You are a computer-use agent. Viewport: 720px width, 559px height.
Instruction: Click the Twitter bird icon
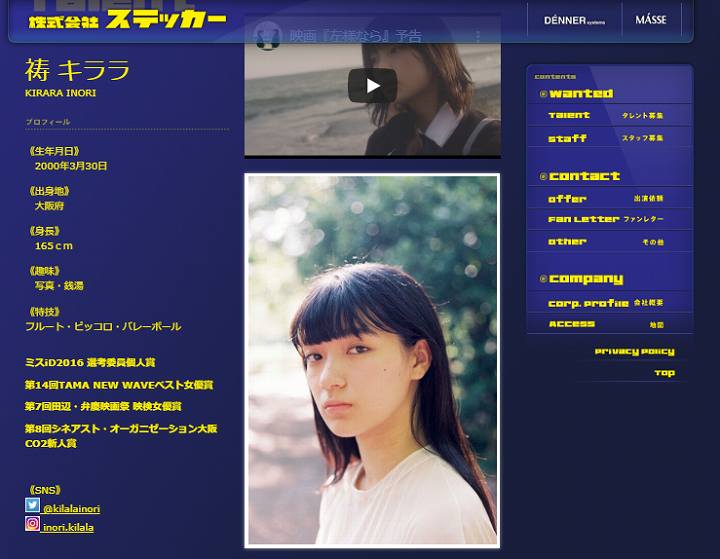coord(32,506)
